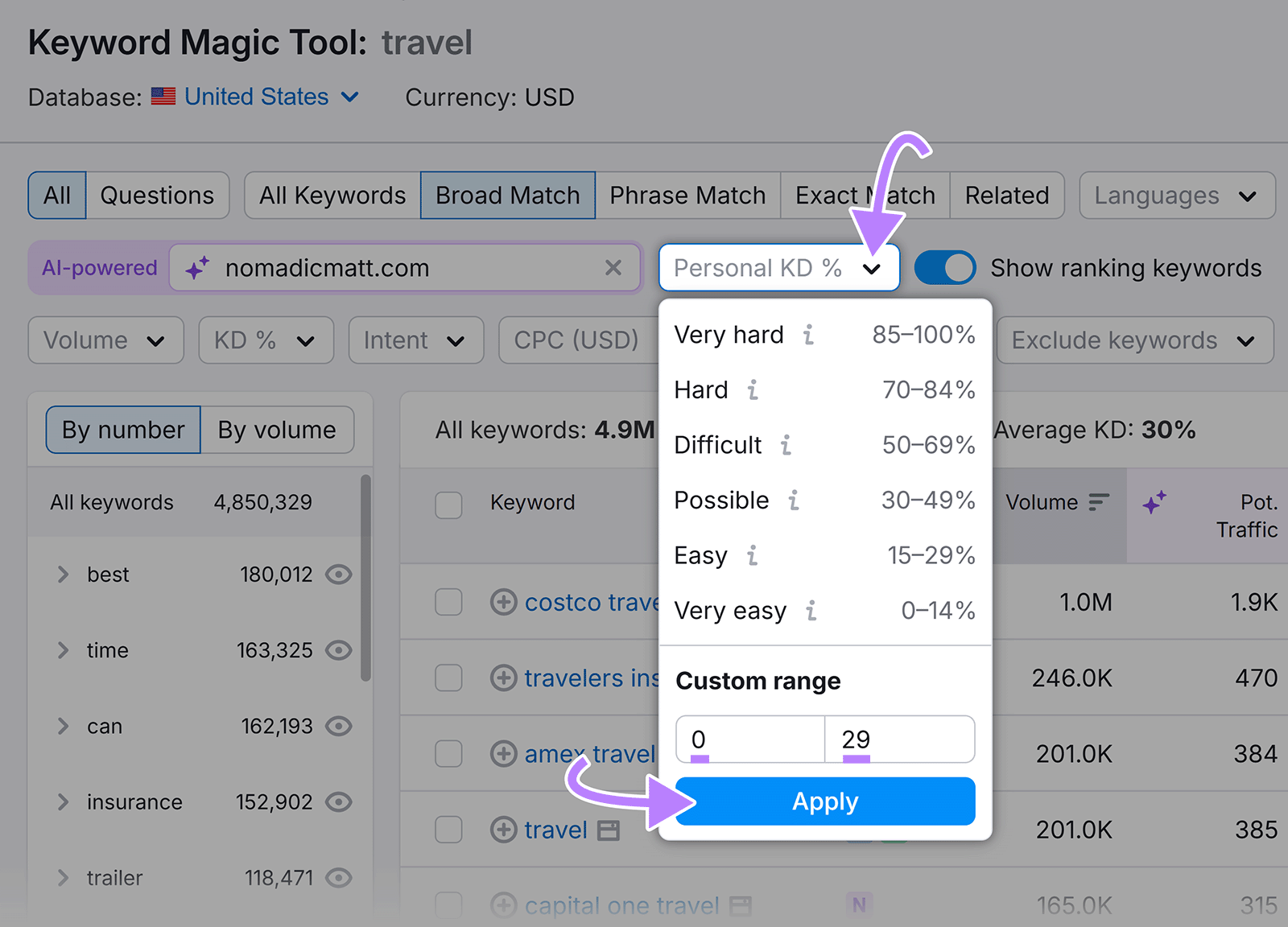
Task: Click the info icon beside Easy difficulty
Action: pyautogui.click(x=750, y=556)
